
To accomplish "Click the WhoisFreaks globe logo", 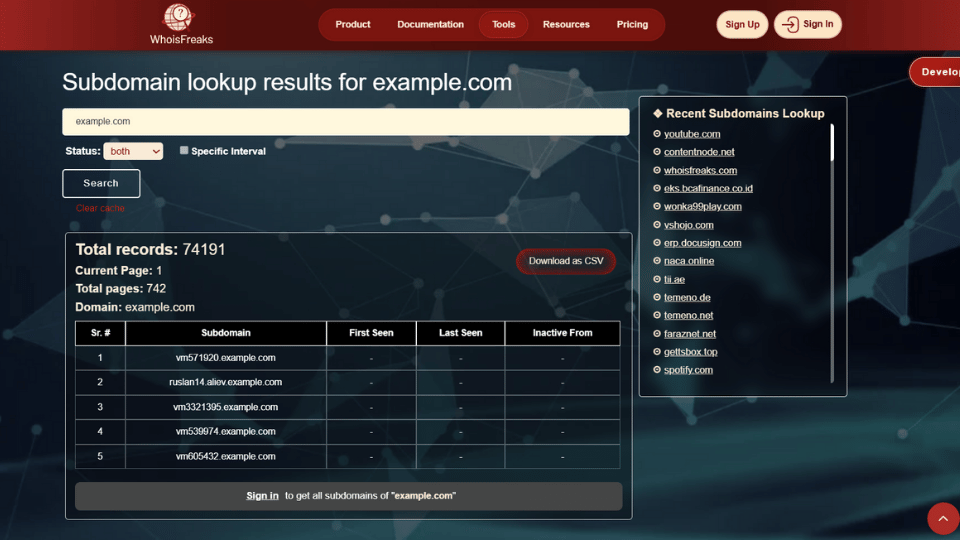I will pos(177,17).
